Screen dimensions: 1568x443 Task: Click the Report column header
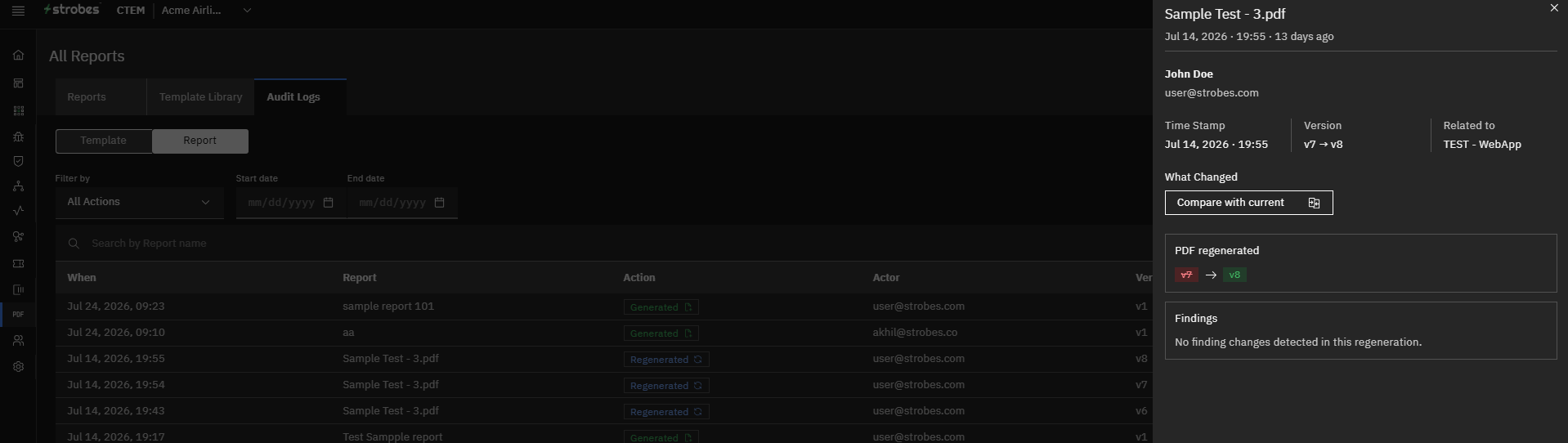(360, 278)
